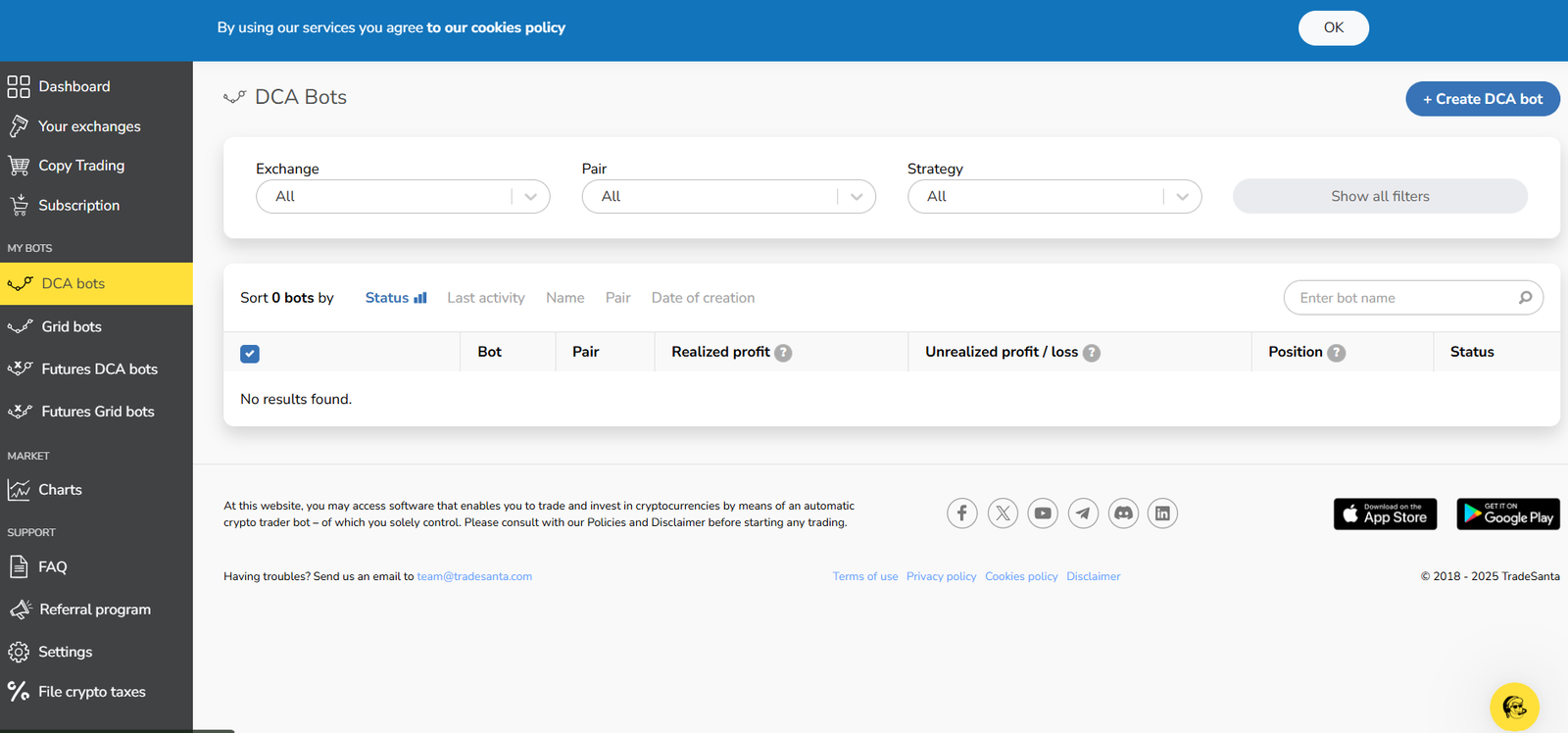This screenshot has width=1568, height=733.
Task: Sort bots by Last activity
Action: point(486,298)
